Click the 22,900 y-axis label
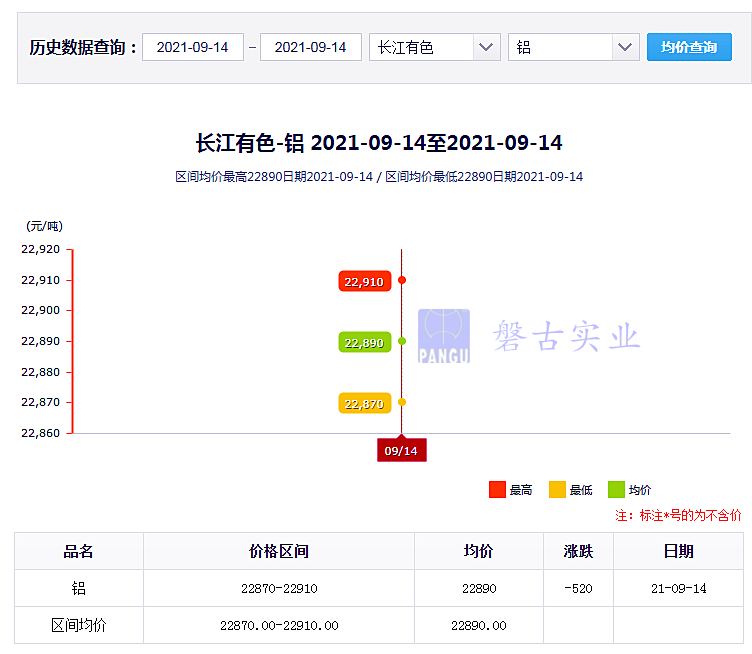The width and height of the screenshot is (752, 654). pyautogui.click(x=40, y=310)
